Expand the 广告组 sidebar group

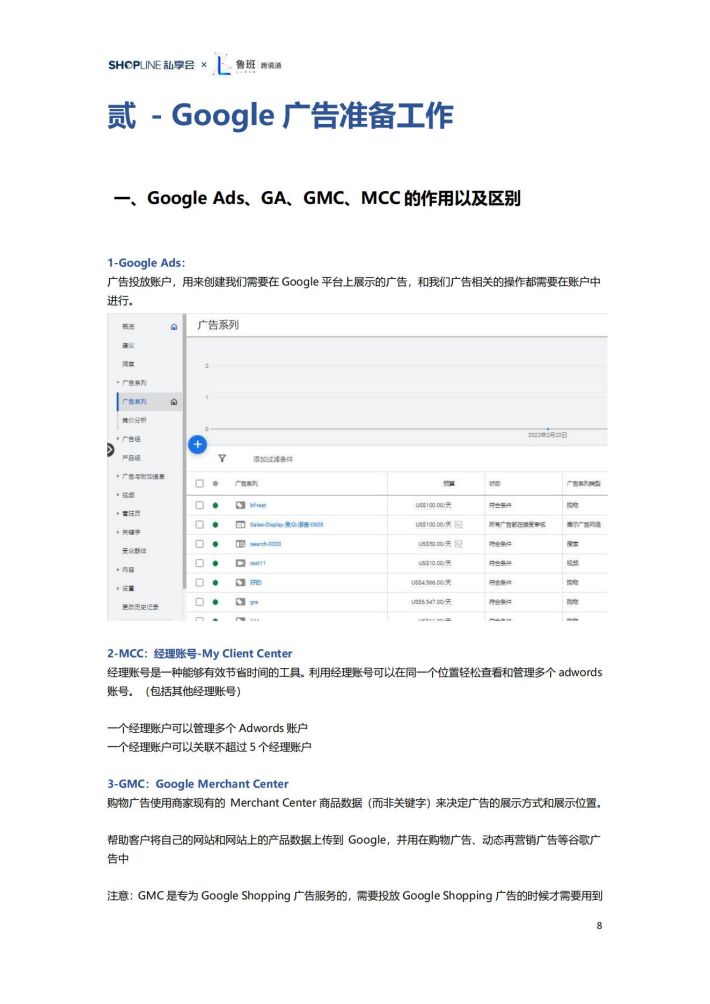[x=118, y=439]
